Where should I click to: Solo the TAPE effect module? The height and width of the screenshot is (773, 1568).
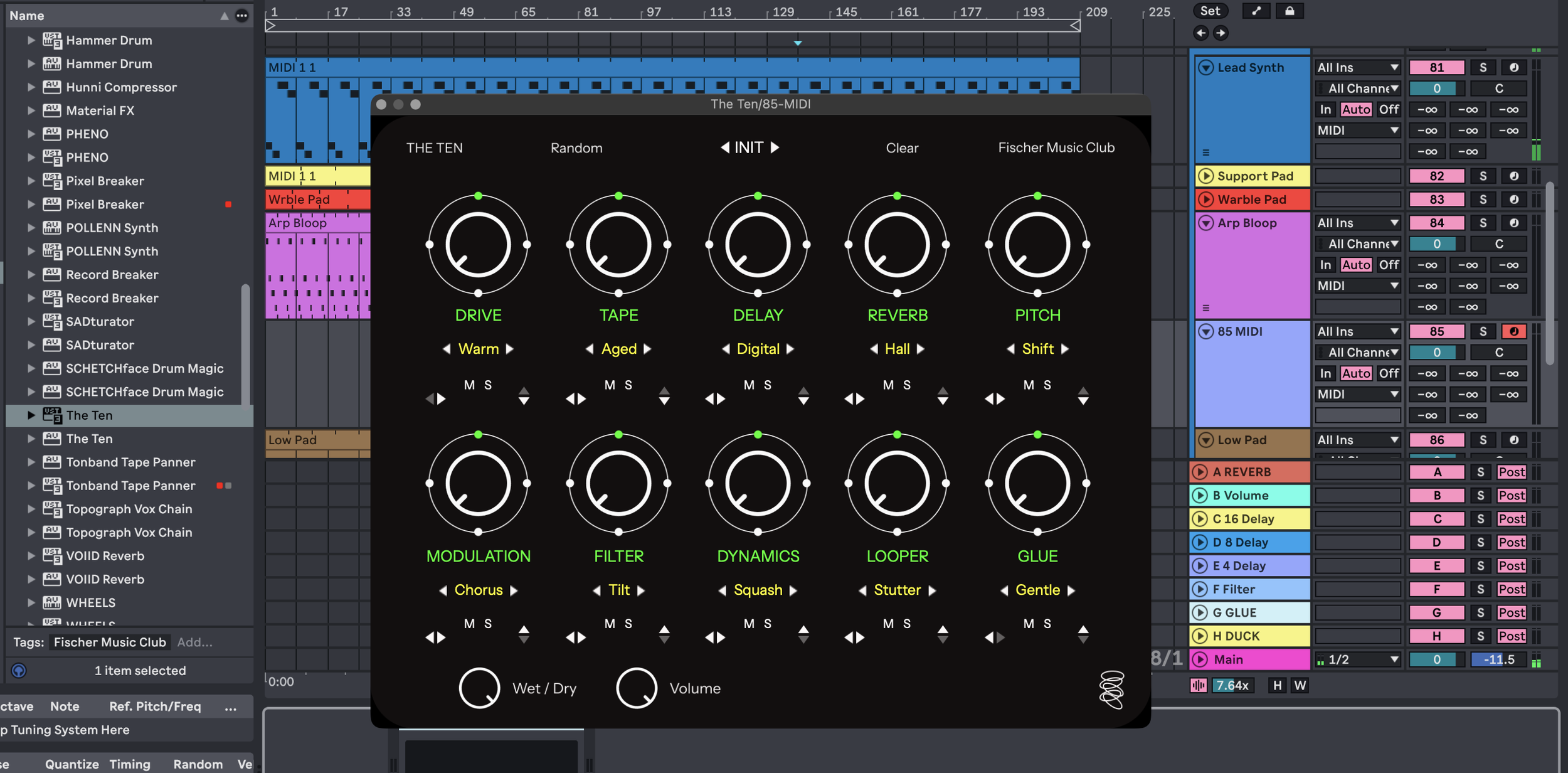coord(628,385)
